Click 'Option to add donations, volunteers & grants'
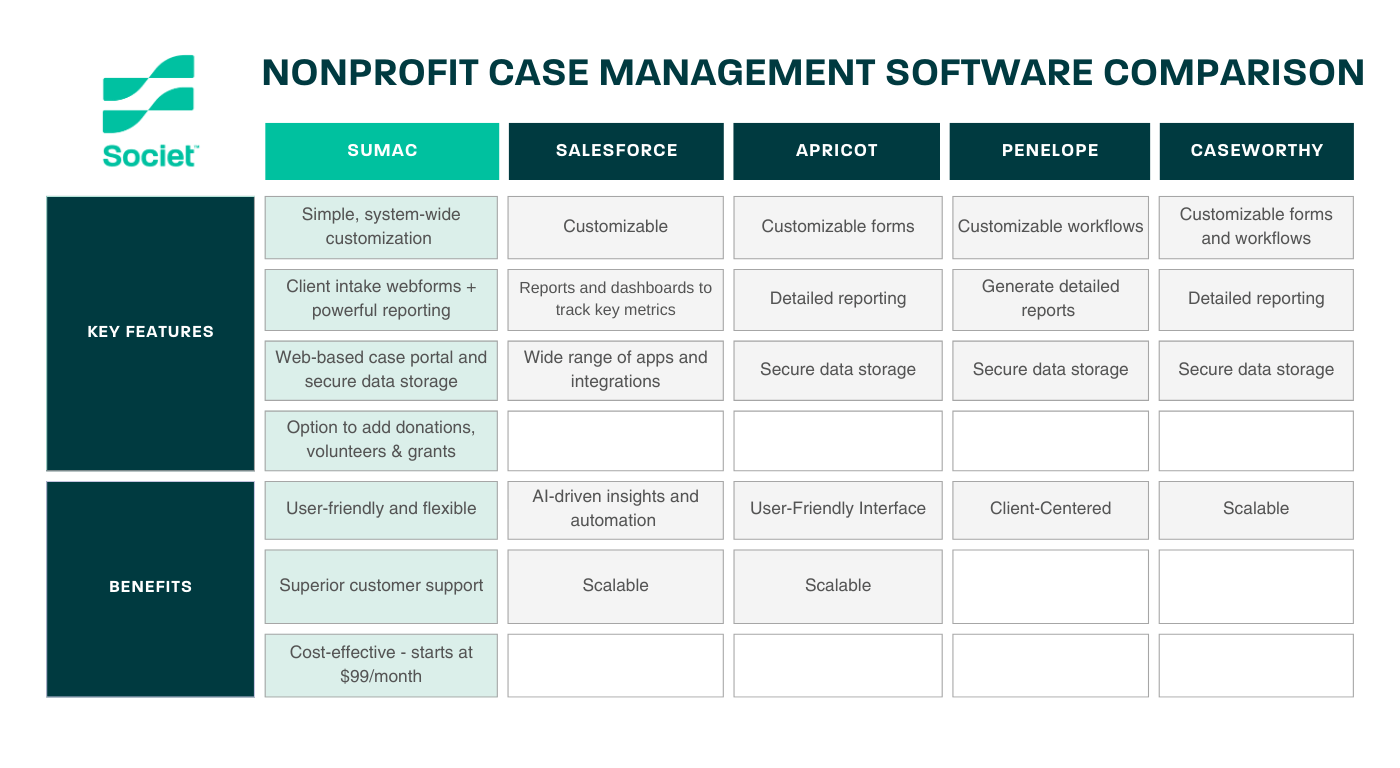The height and width of the screenshot is (768, 1400). pos(381,440)
